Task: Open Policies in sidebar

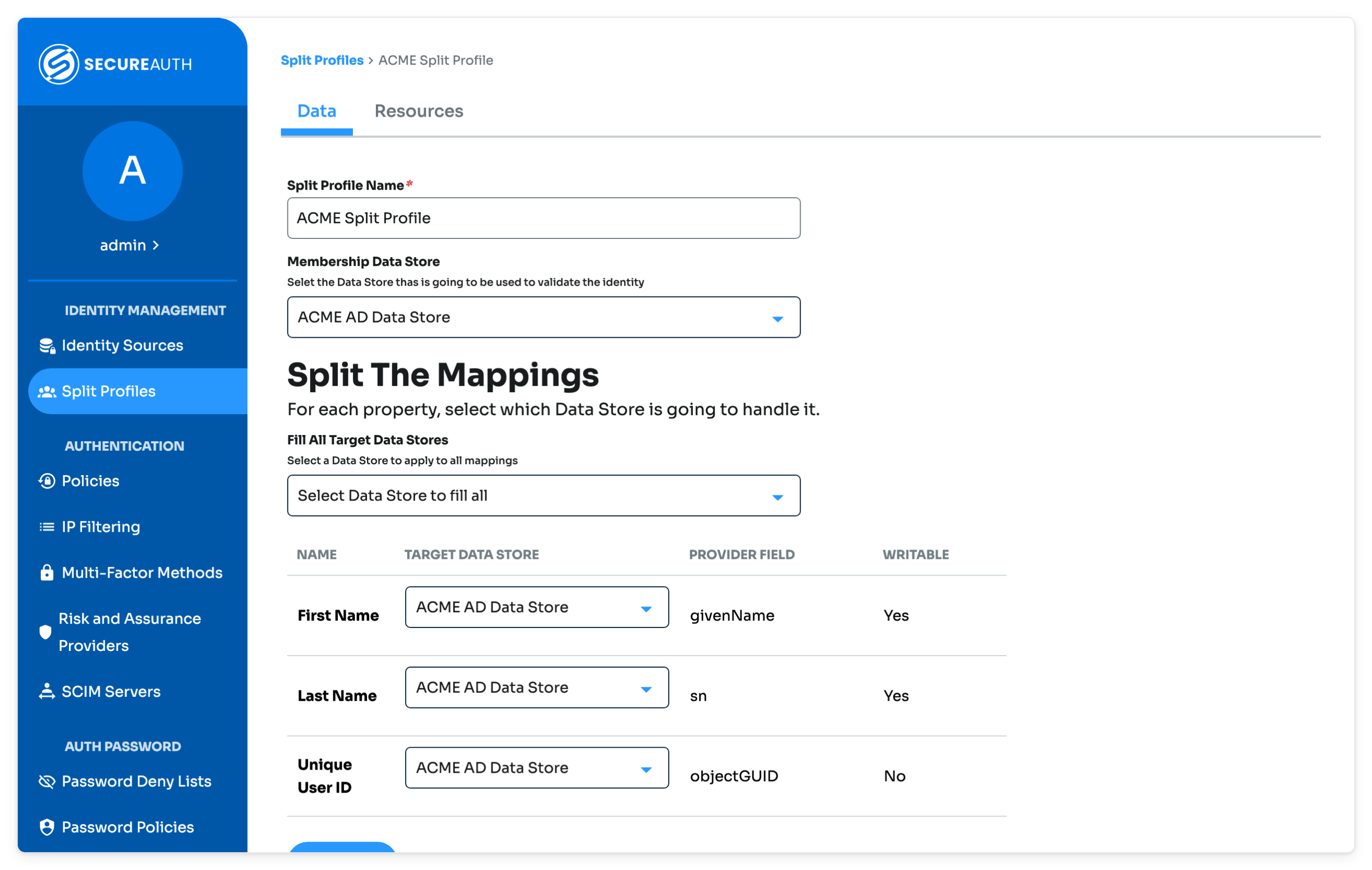Action: tap(90, 481)
